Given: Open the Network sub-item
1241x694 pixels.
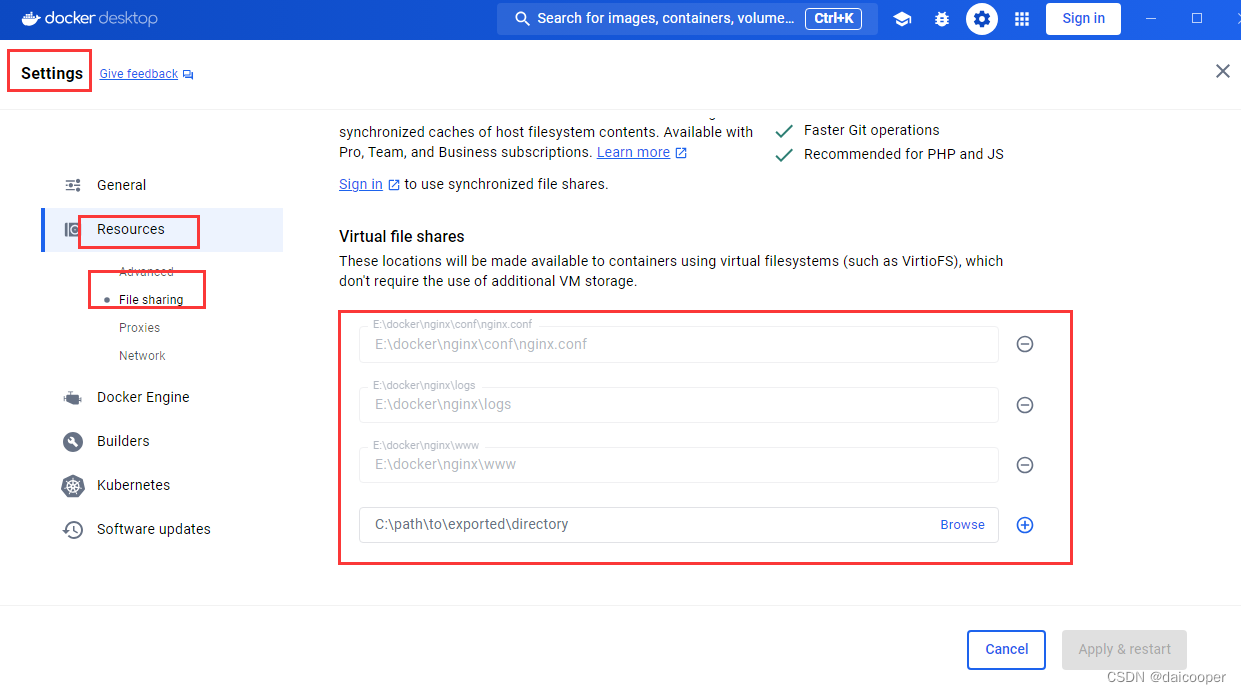Looking at the screenshot, I should [143, 356].
